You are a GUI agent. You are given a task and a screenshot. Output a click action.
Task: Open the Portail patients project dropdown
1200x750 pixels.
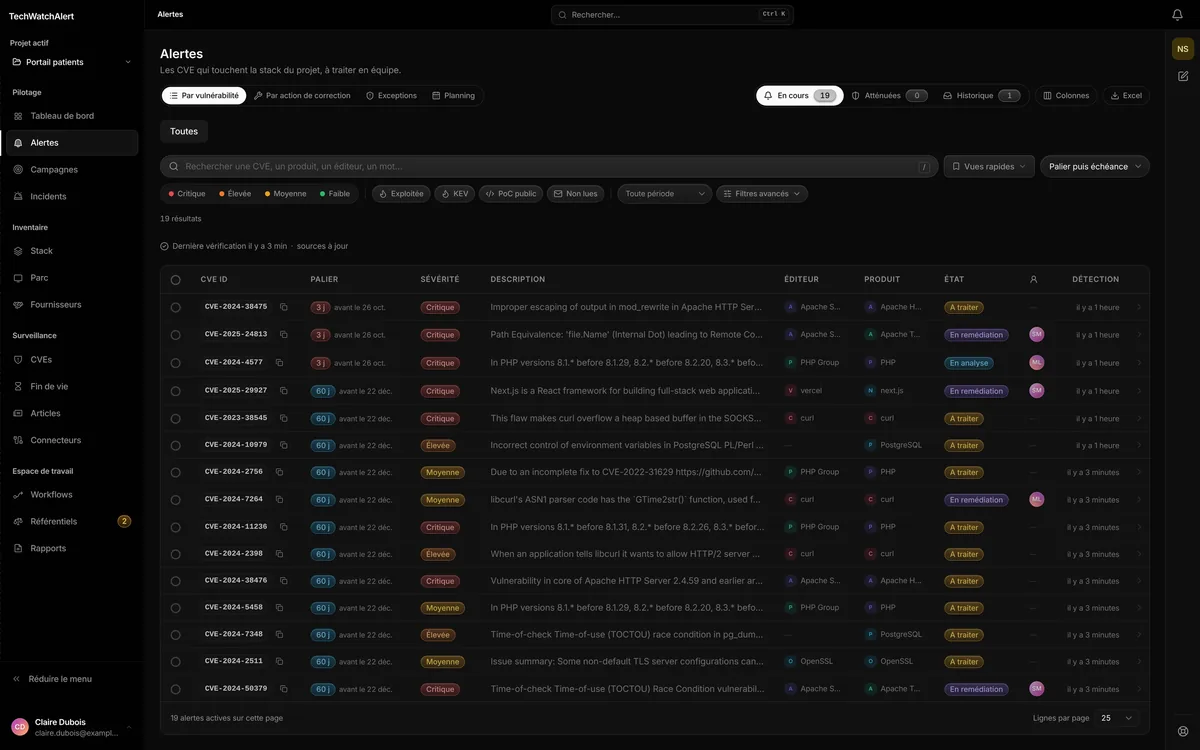pyautogui.click(x=72, y=62)
